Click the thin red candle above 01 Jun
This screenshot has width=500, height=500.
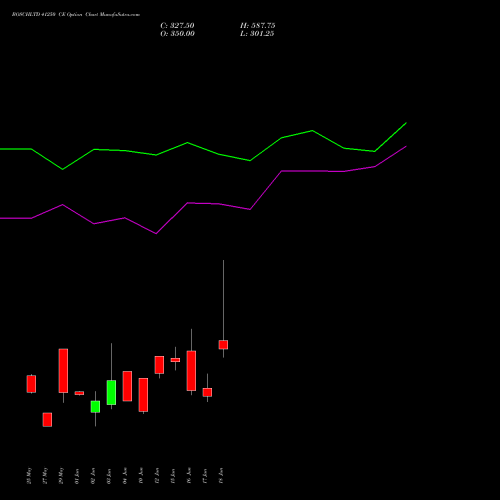coord(79,393)
